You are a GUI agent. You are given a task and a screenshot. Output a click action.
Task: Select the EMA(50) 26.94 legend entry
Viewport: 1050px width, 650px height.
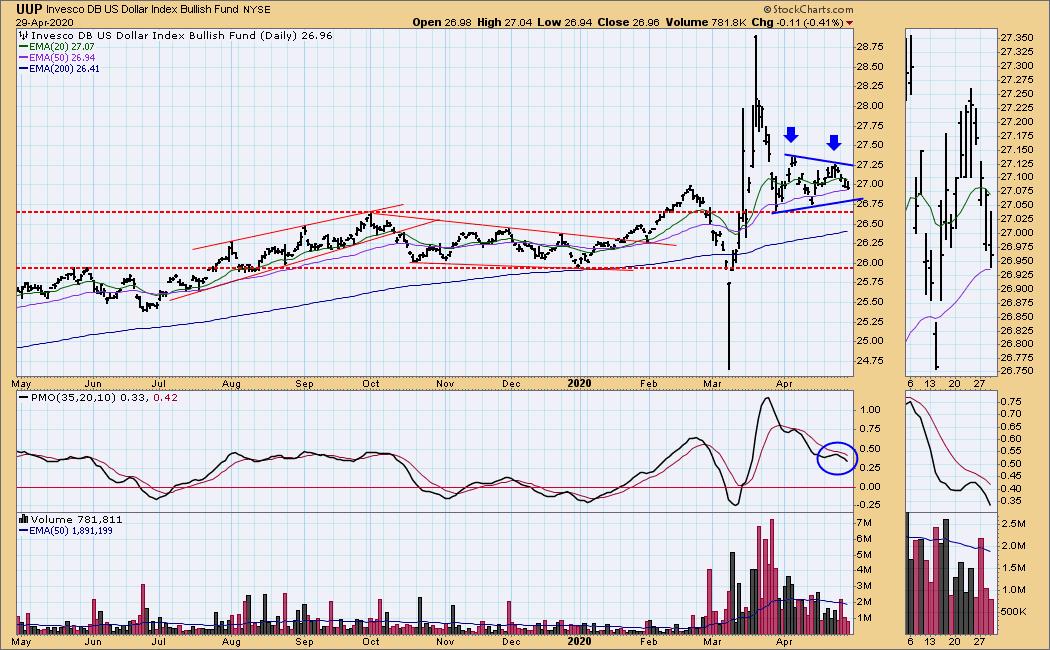[58, 58]
